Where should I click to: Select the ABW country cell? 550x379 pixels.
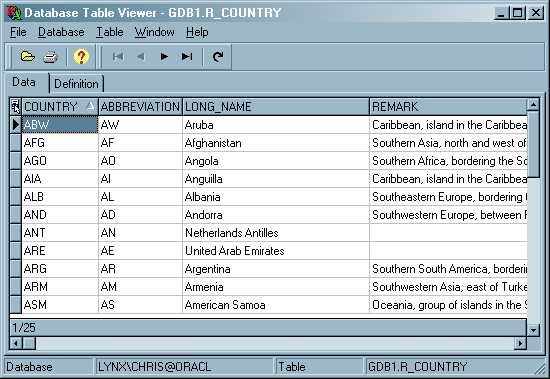point(60,125)
